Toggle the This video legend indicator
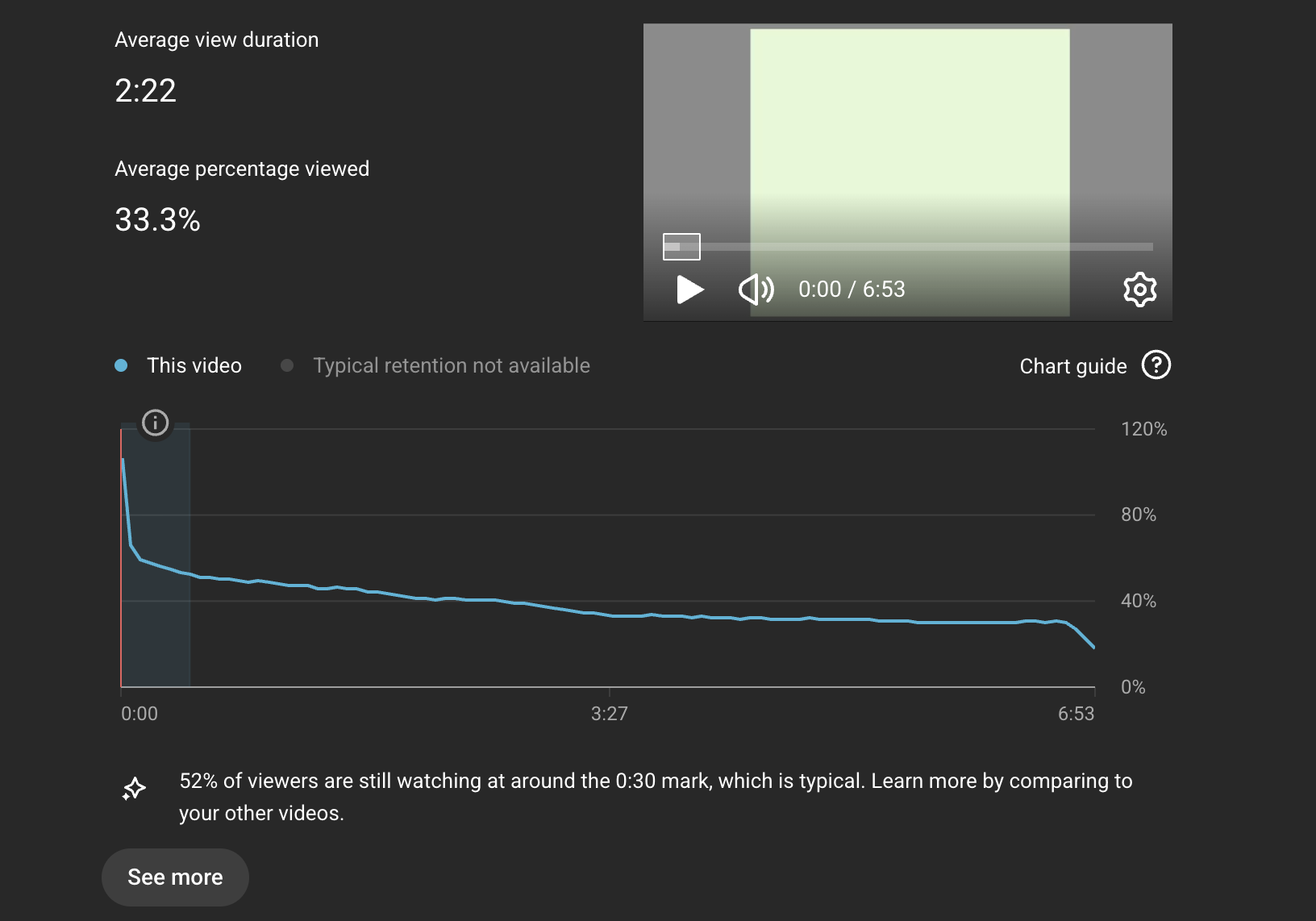Image resolution: width=1316 pixels, height=921 pixels. tap(122, 365)
